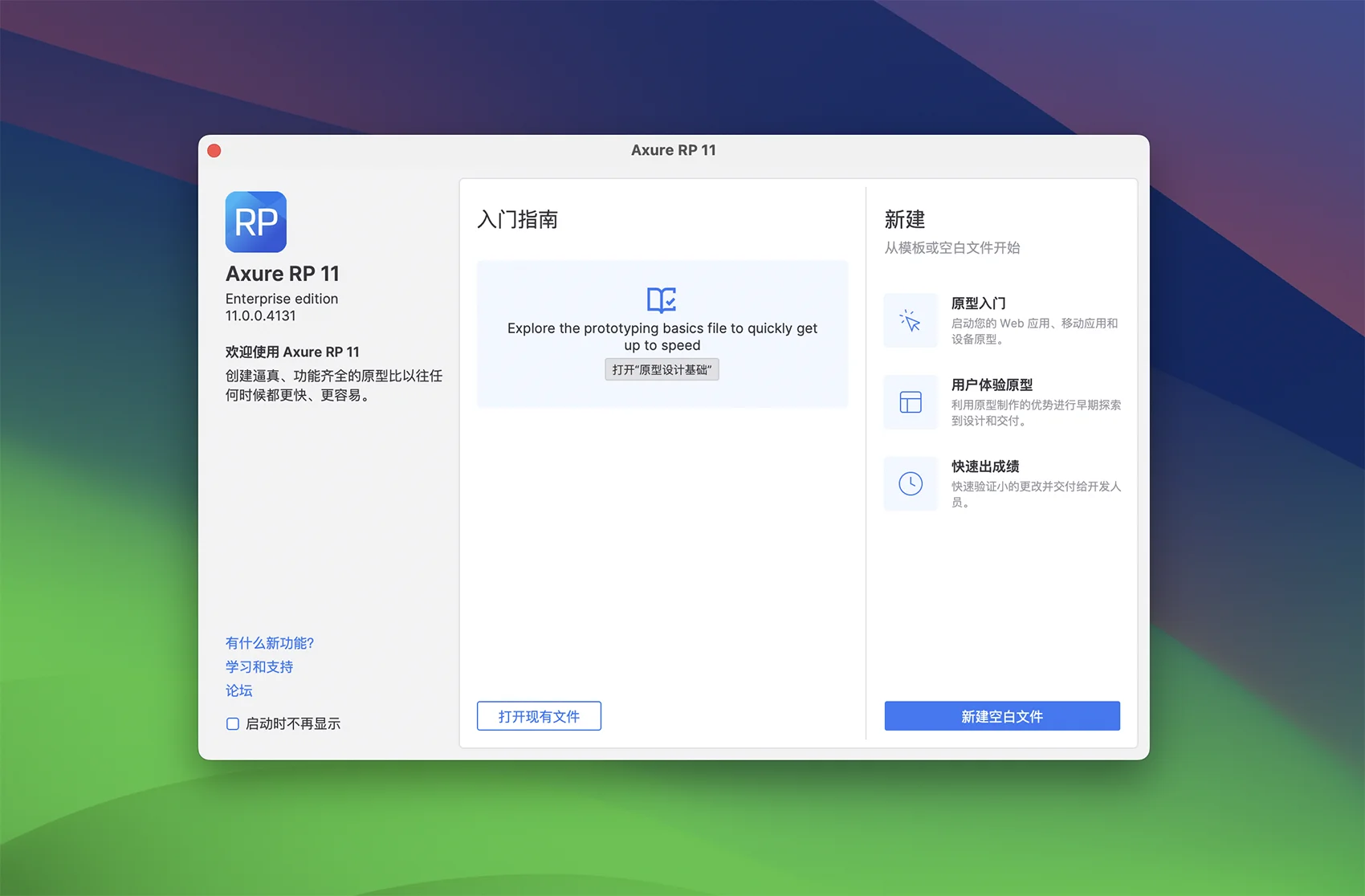Click 打开现有文件 button
The width and height of the screenshot is (1365, 896).
point(539,716)
